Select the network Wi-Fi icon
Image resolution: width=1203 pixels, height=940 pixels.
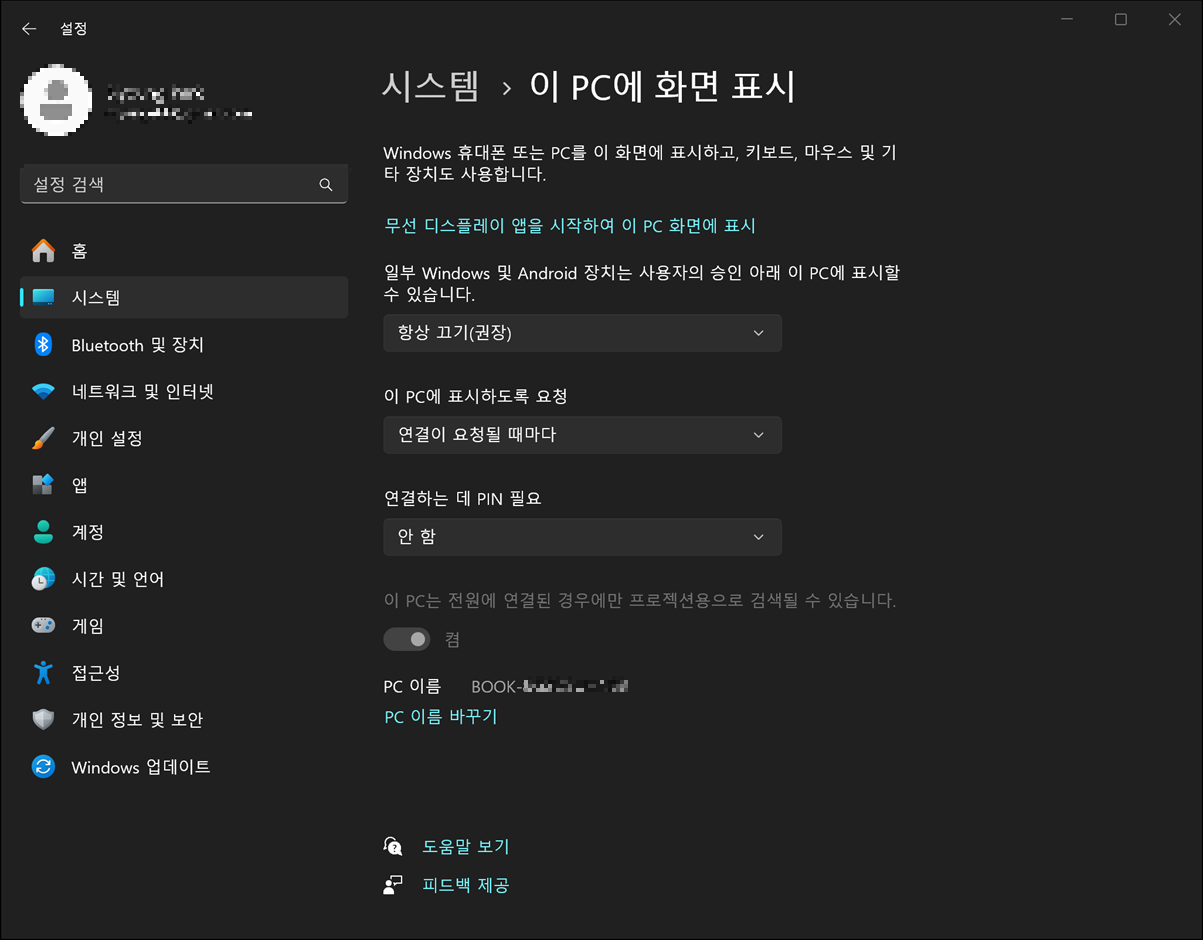[x=43, y=392]
